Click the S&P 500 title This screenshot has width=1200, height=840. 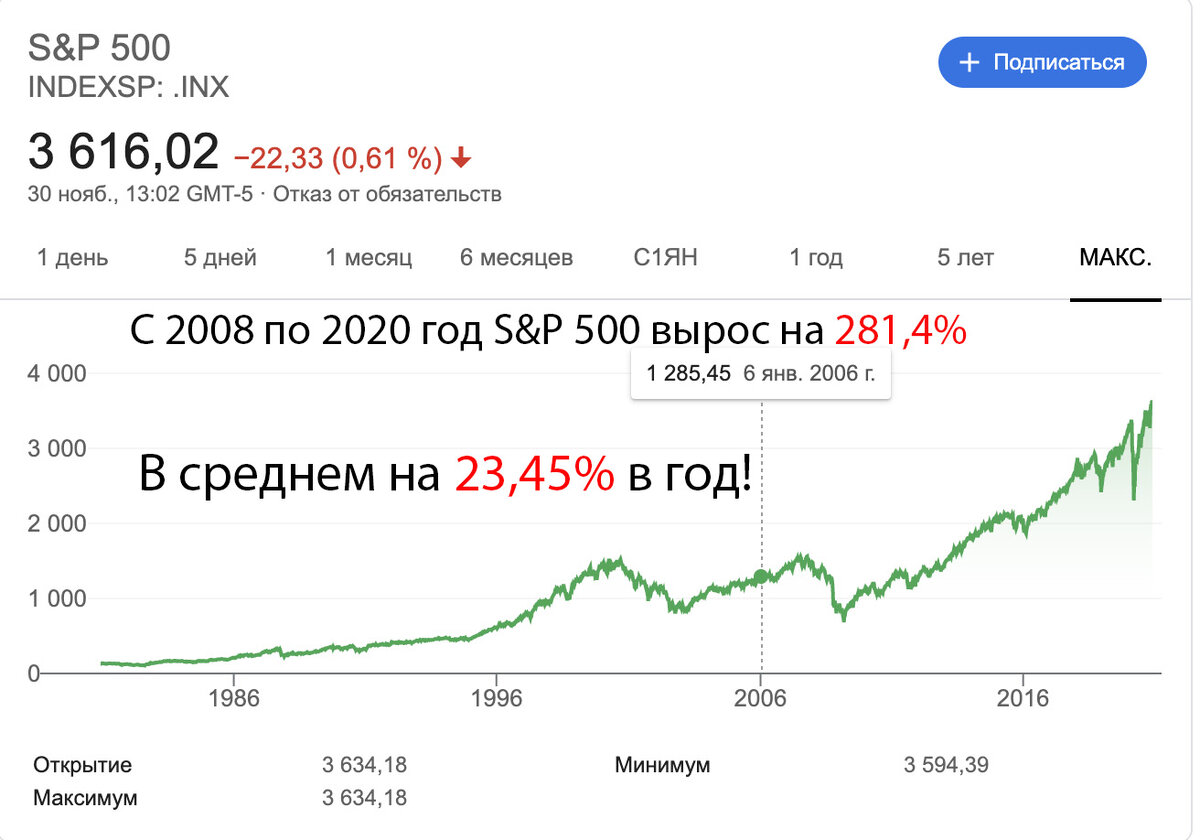click(99, 47)
